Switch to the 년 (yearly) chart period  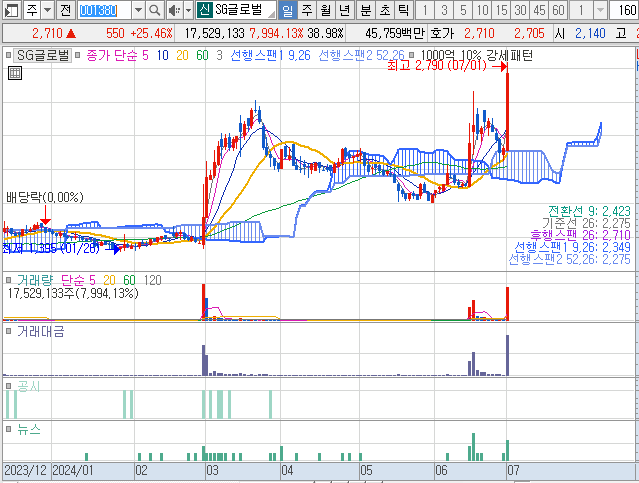pos(344,10)
